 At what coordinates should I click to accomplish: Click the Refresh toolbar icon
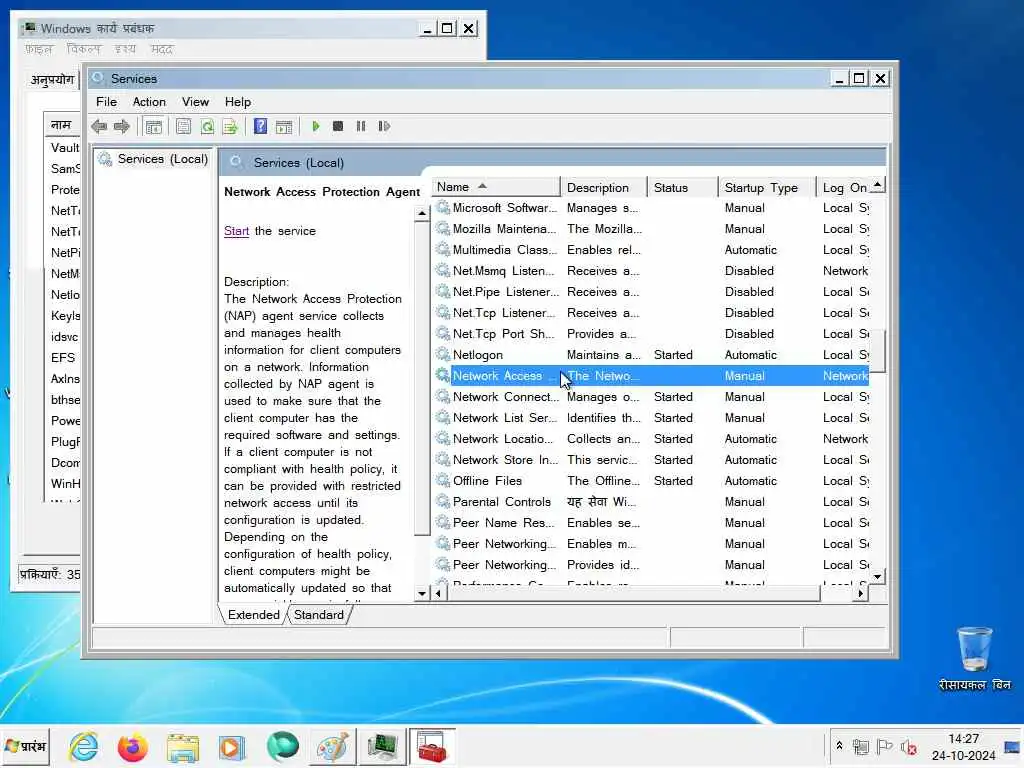click(x=207, y=127)
